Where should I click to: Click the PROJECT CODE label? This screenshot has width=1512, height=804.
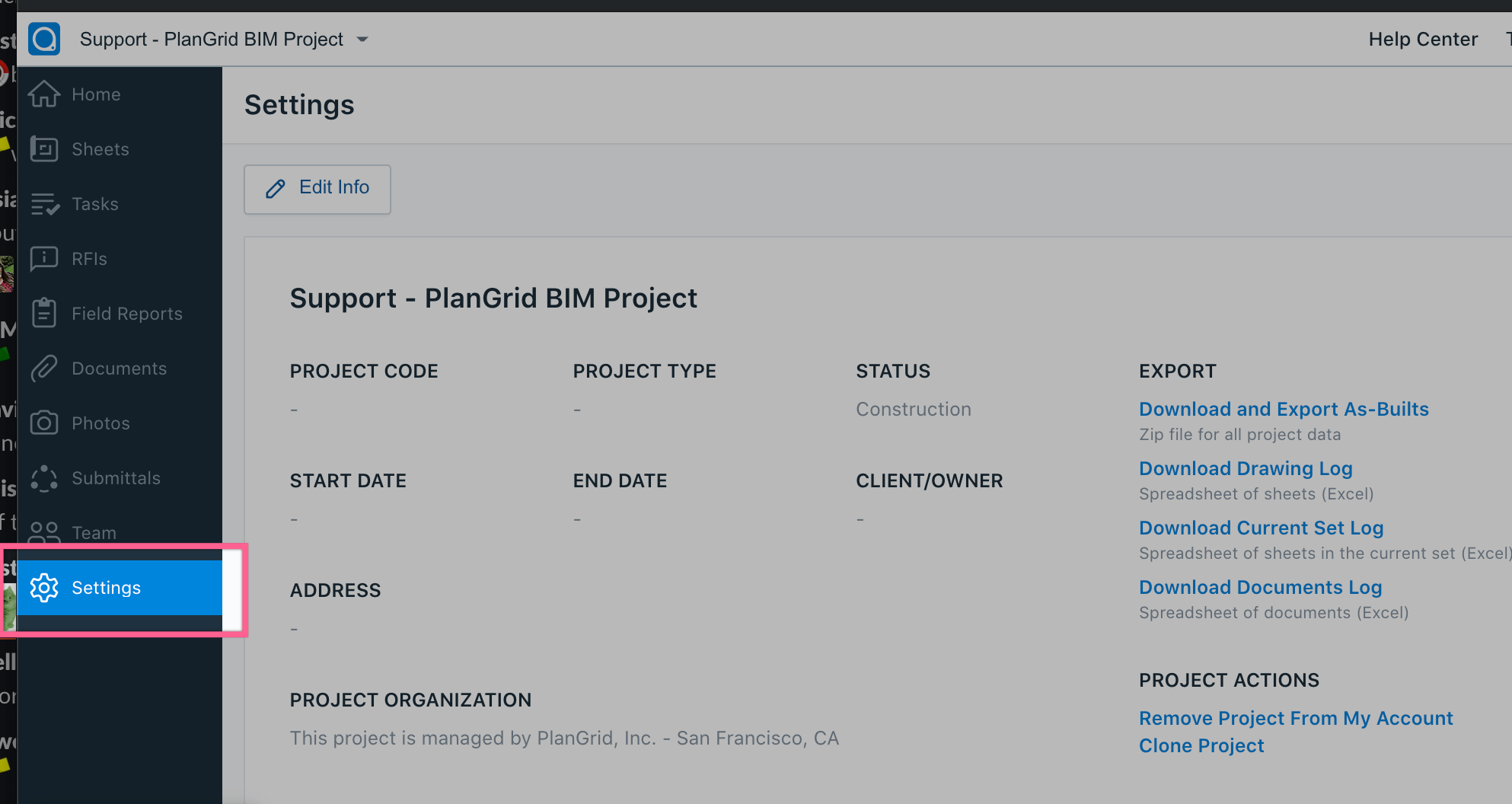364,371
